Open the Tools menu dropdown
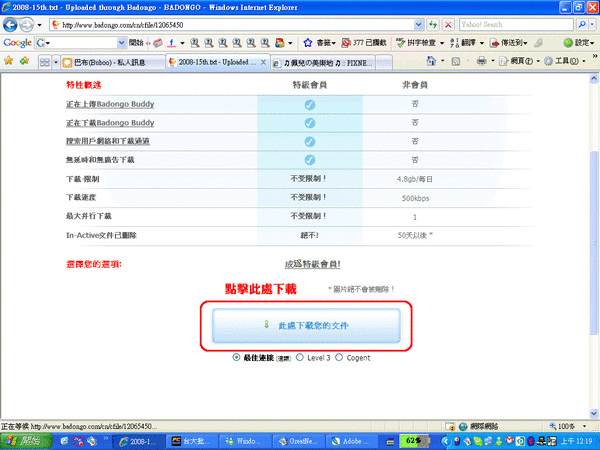 click(x=565, y=61)
